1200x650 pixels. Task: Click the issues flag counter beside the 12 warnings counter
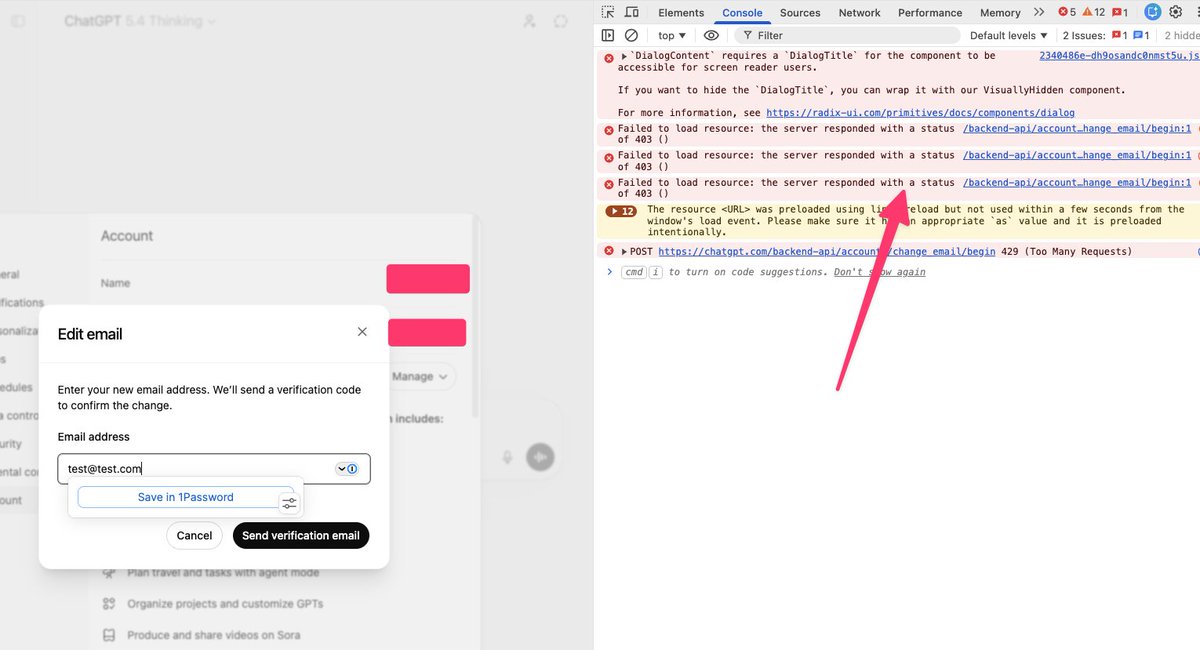click(x=1119, y=12)
